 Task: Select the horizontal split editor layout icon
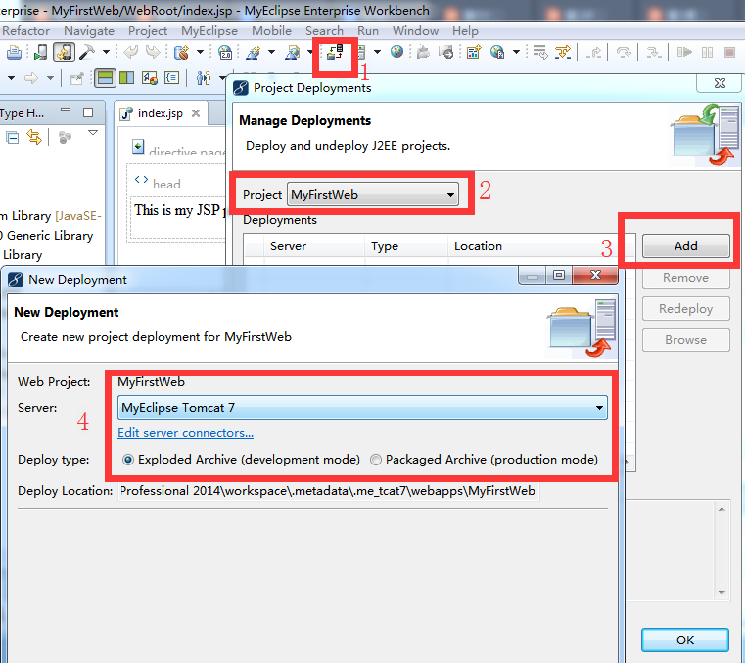(105, 77)
